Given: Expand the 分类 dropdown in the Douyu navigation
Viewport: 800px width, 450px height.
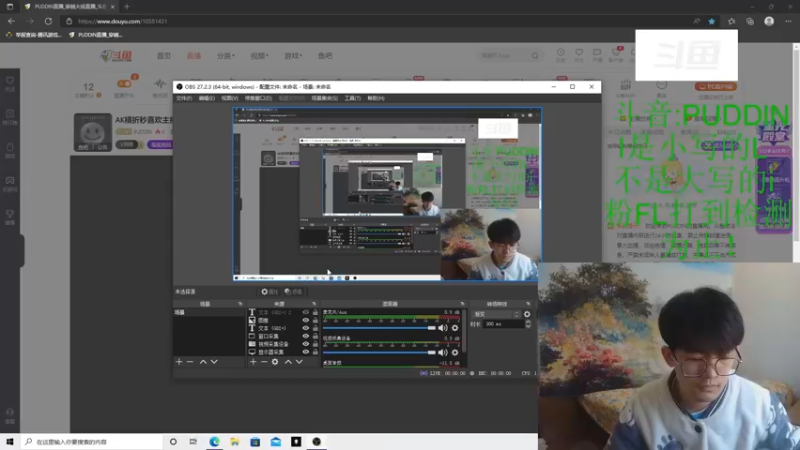Looking at the screenshot, I should click(x=226, y=56).
